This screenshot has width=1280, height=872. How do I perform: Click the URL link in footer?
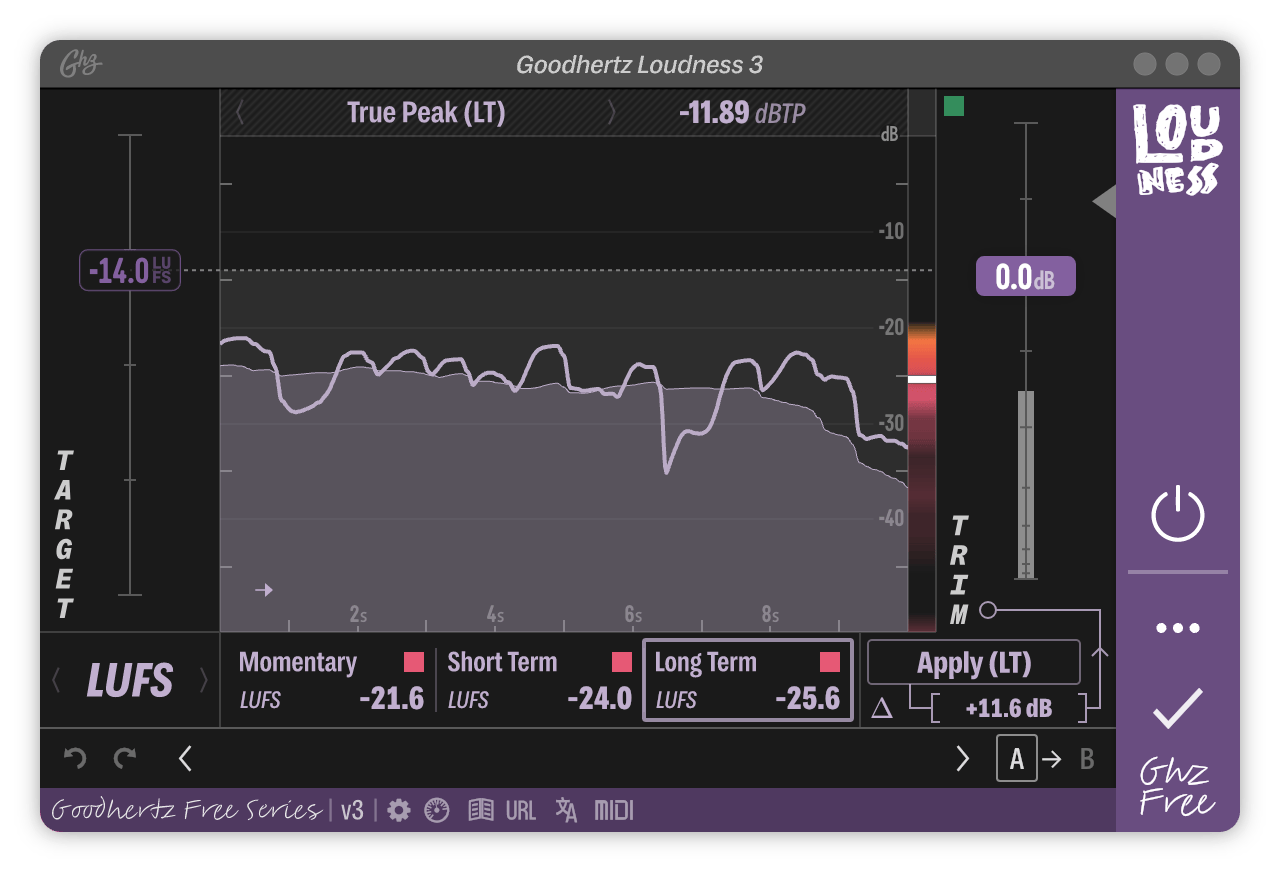521,810
